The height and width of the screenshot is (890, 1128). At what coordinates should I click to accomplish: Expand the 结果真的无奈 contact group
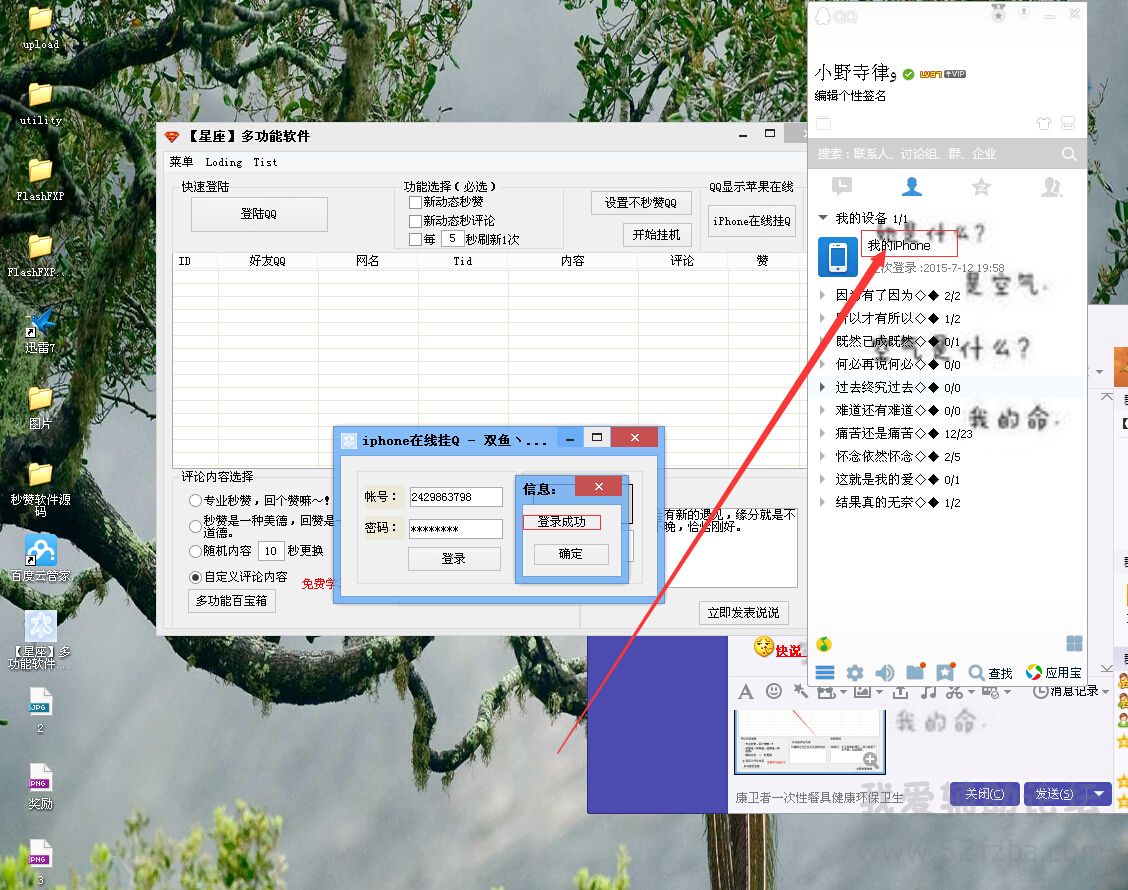[x=823, y=501]
